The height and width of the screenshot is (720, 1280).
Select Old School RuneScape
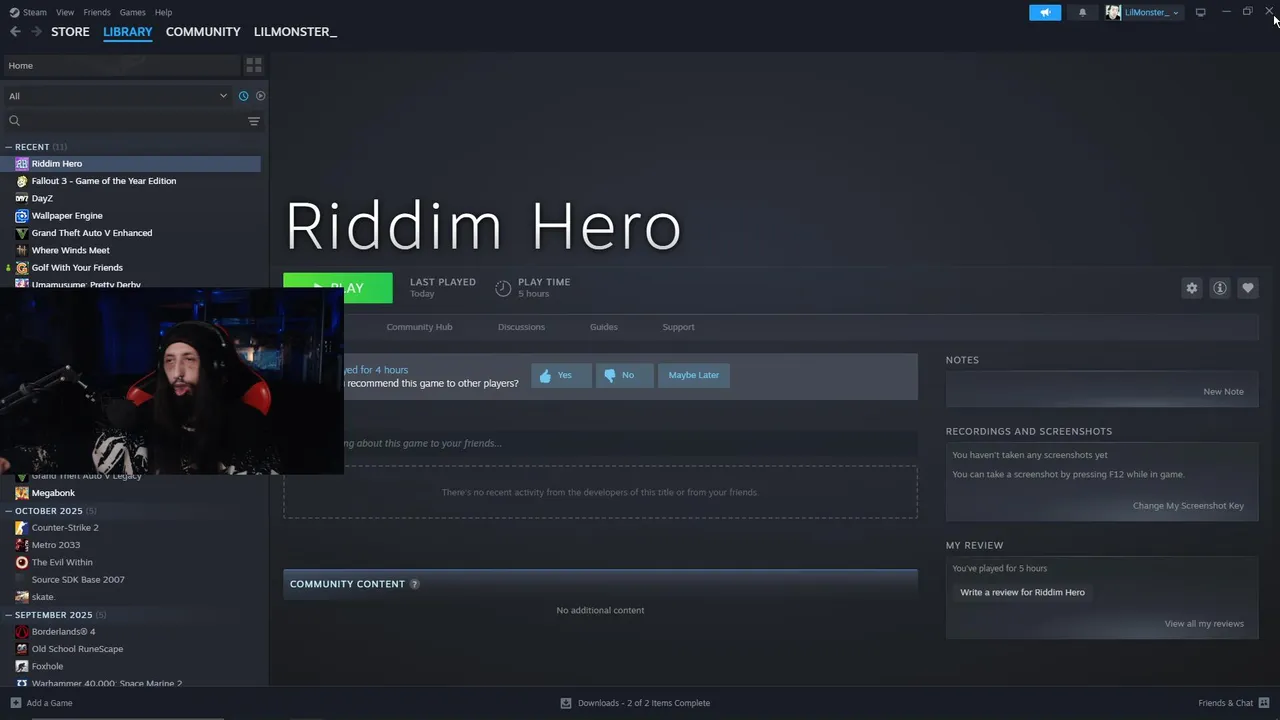77,649
